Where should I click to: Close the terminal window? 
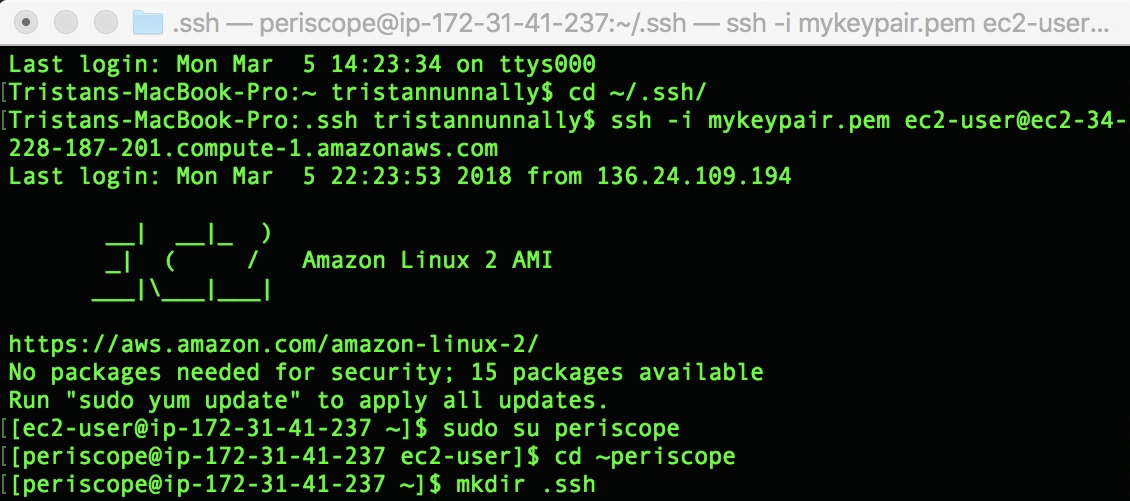[x=27, y=22]
